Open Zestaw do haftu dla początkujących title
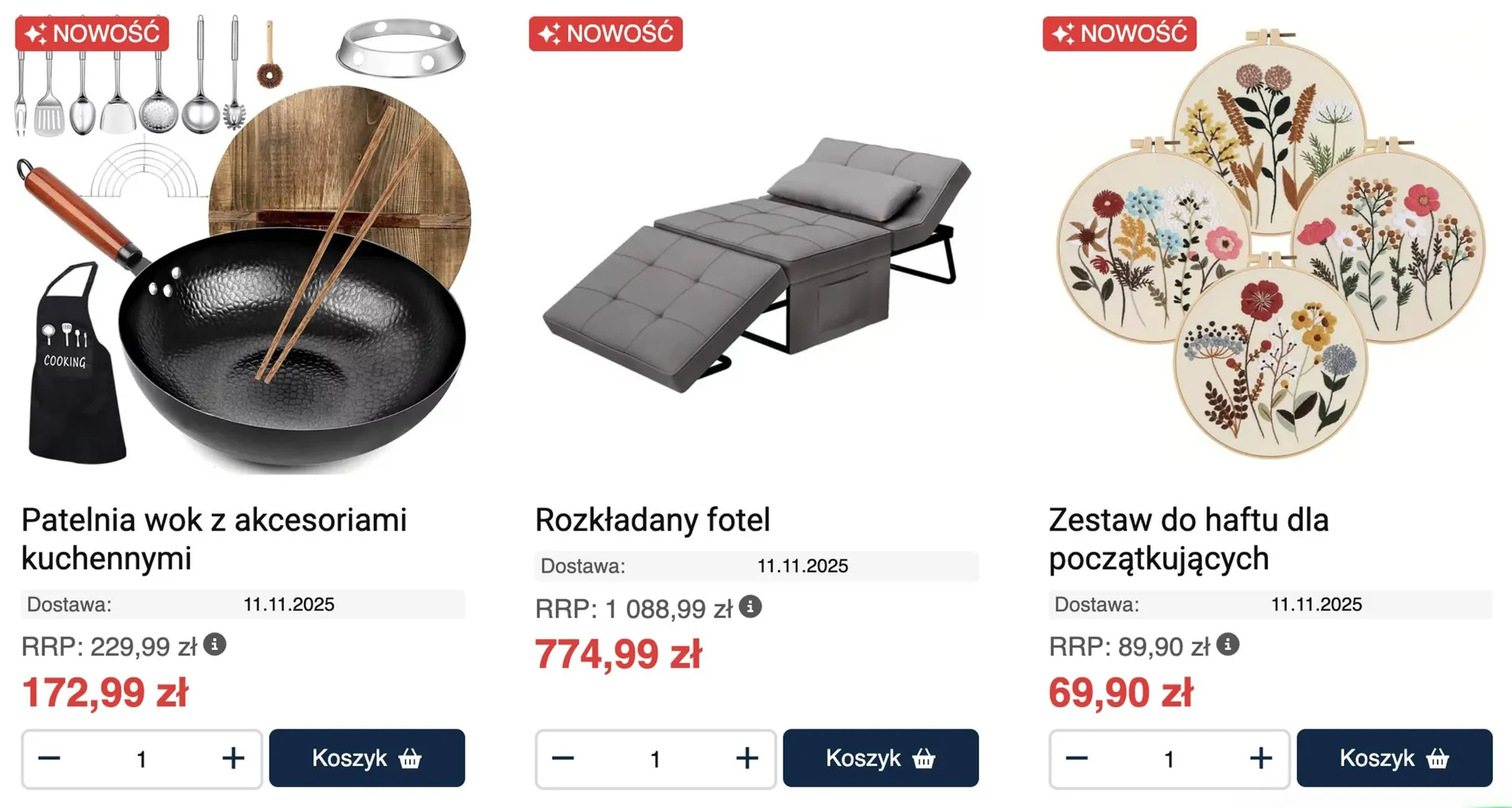 click(1188, 539)
